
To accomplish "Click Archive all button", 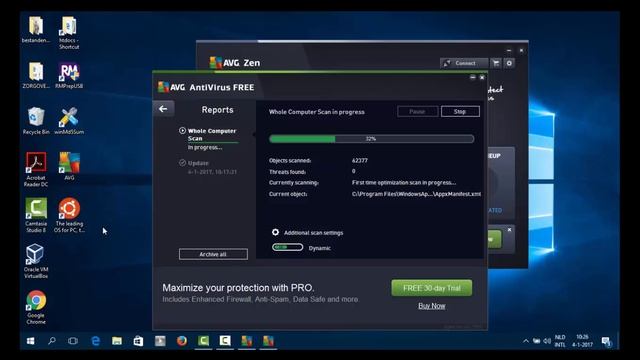I will coord(213,254).
